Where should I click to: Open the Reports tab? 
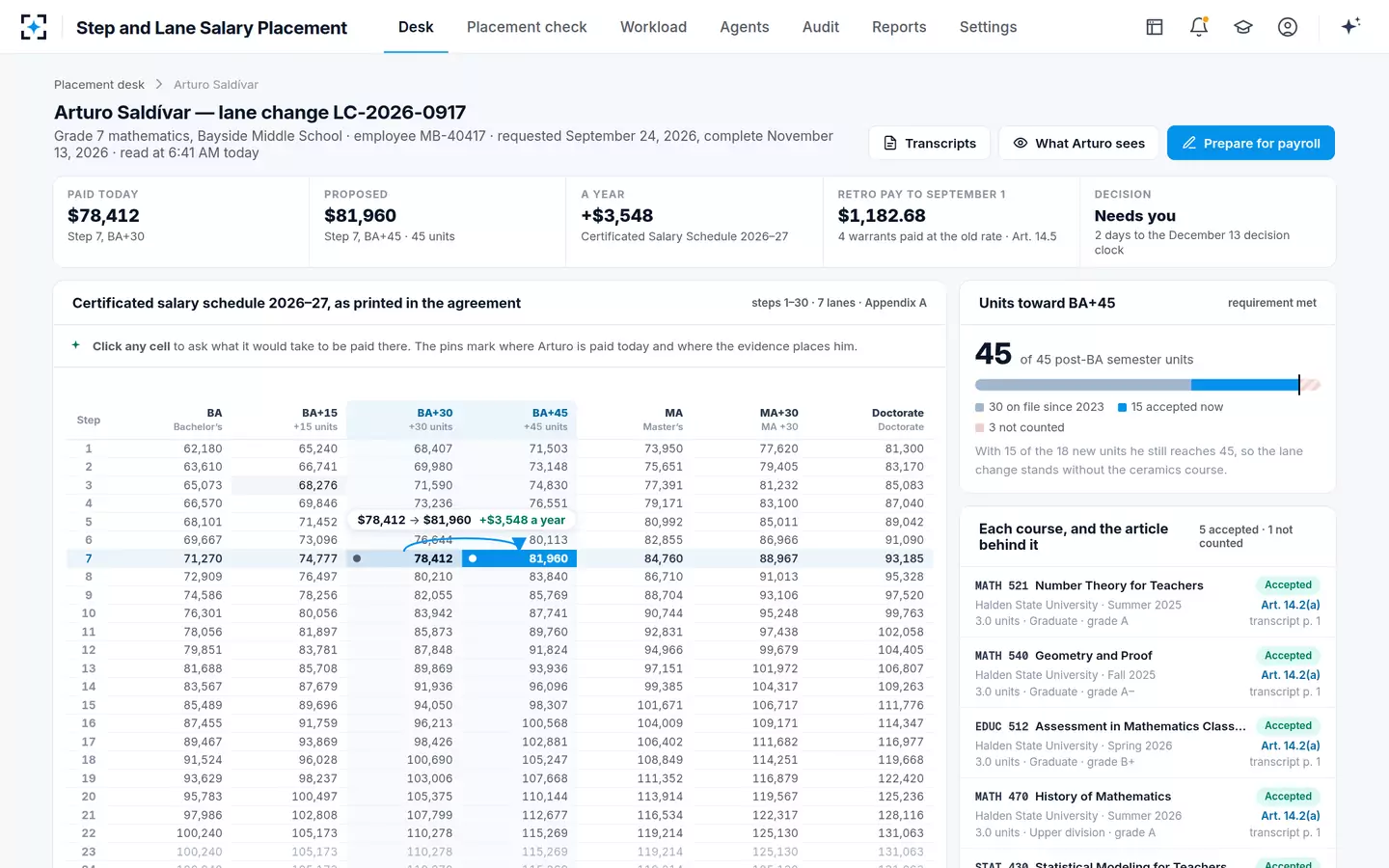[x=899, y=27]
